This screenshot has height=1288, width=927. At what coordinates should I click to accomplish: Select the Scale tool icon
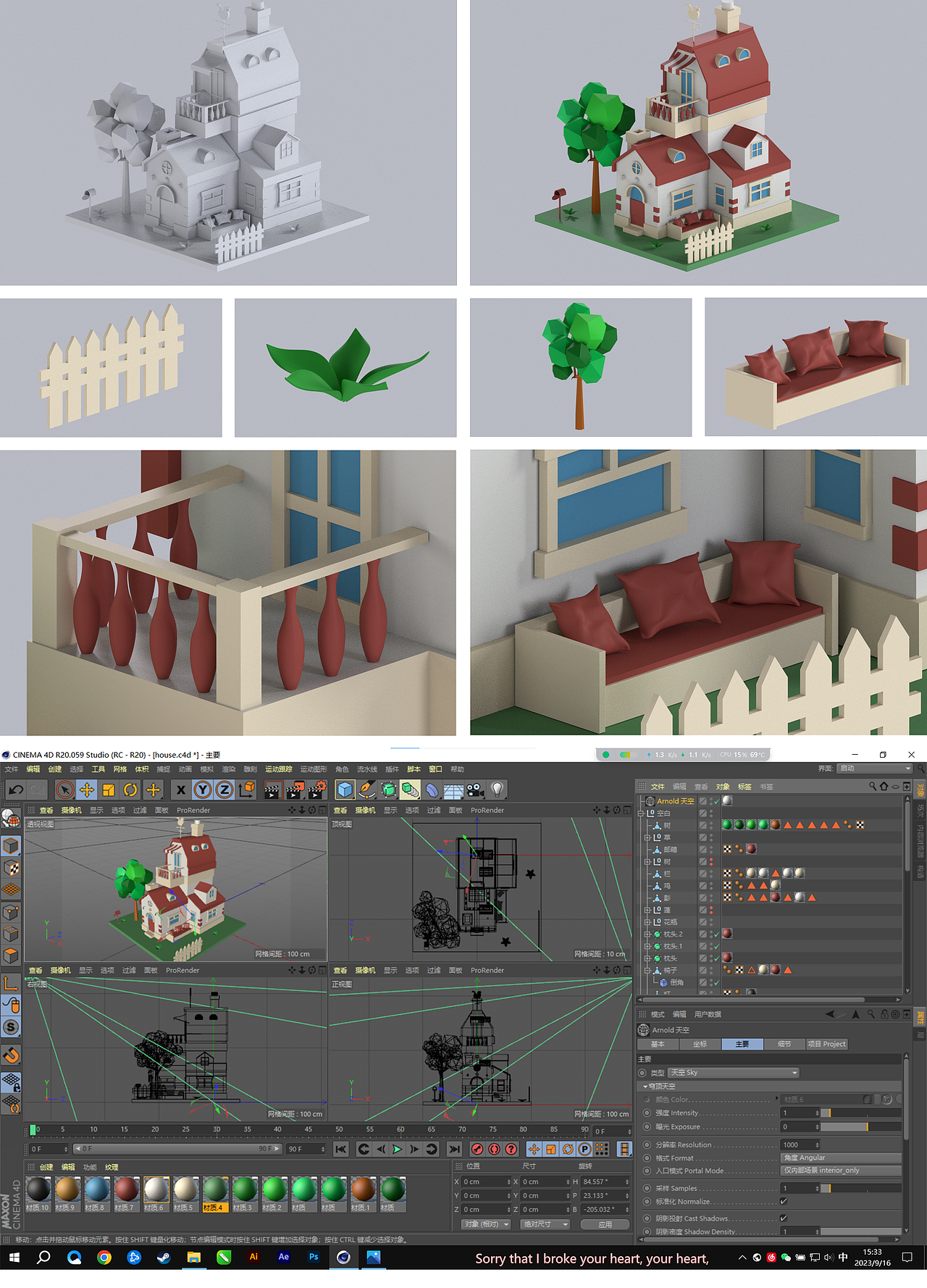109,790
